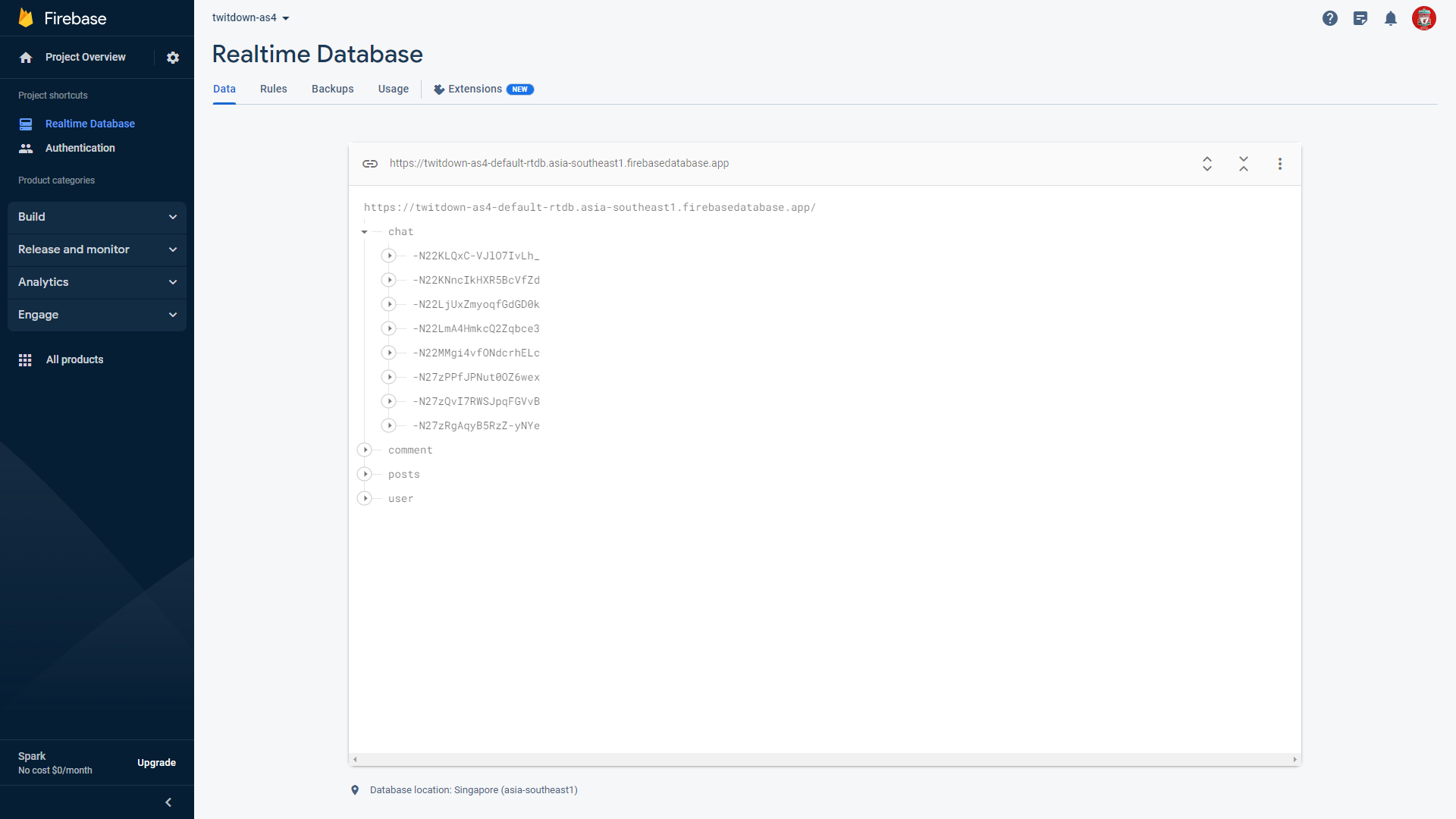Open the database three-dot overflow menu
This screenshot has width=1456, height=819.
(x=1280, y=164)
